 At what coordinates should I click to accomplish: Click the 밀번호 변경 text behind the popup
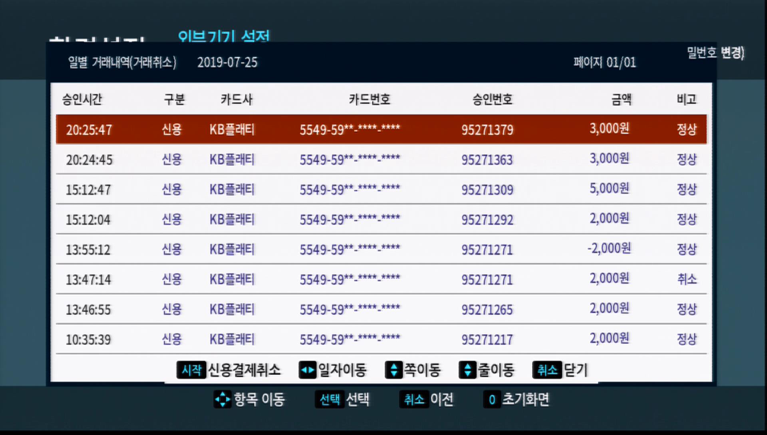pos(716,52)
